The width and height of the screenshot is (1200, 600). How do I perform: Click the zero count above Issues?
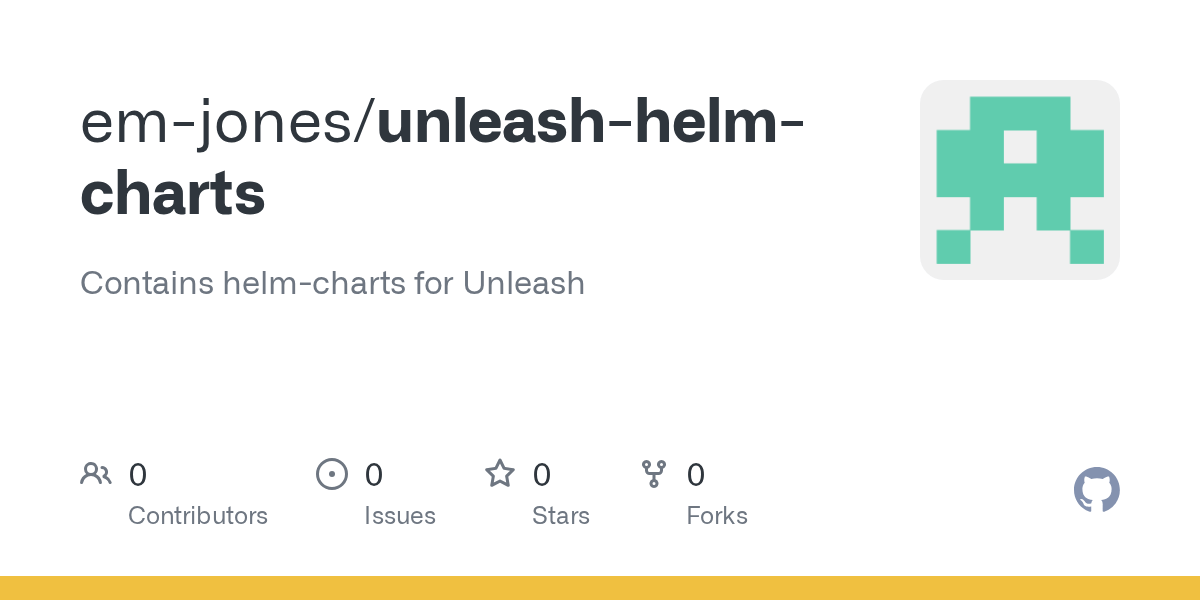374,474
